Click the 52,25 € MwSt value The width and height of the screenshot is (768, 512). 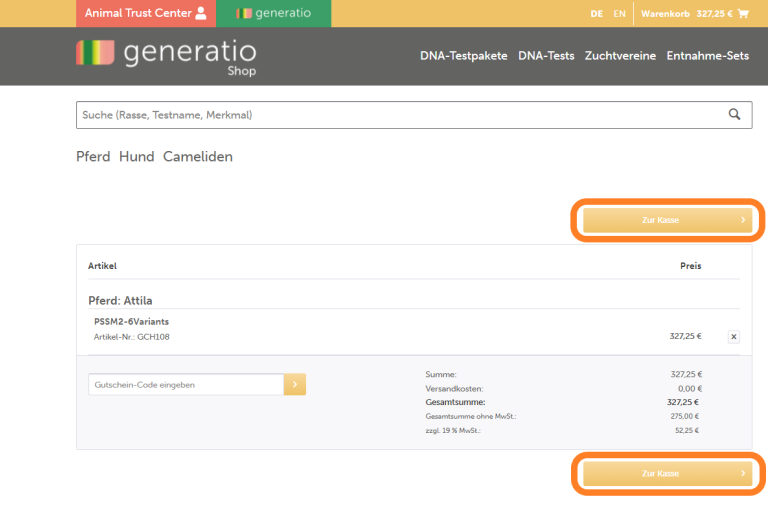tap(687, 431)
